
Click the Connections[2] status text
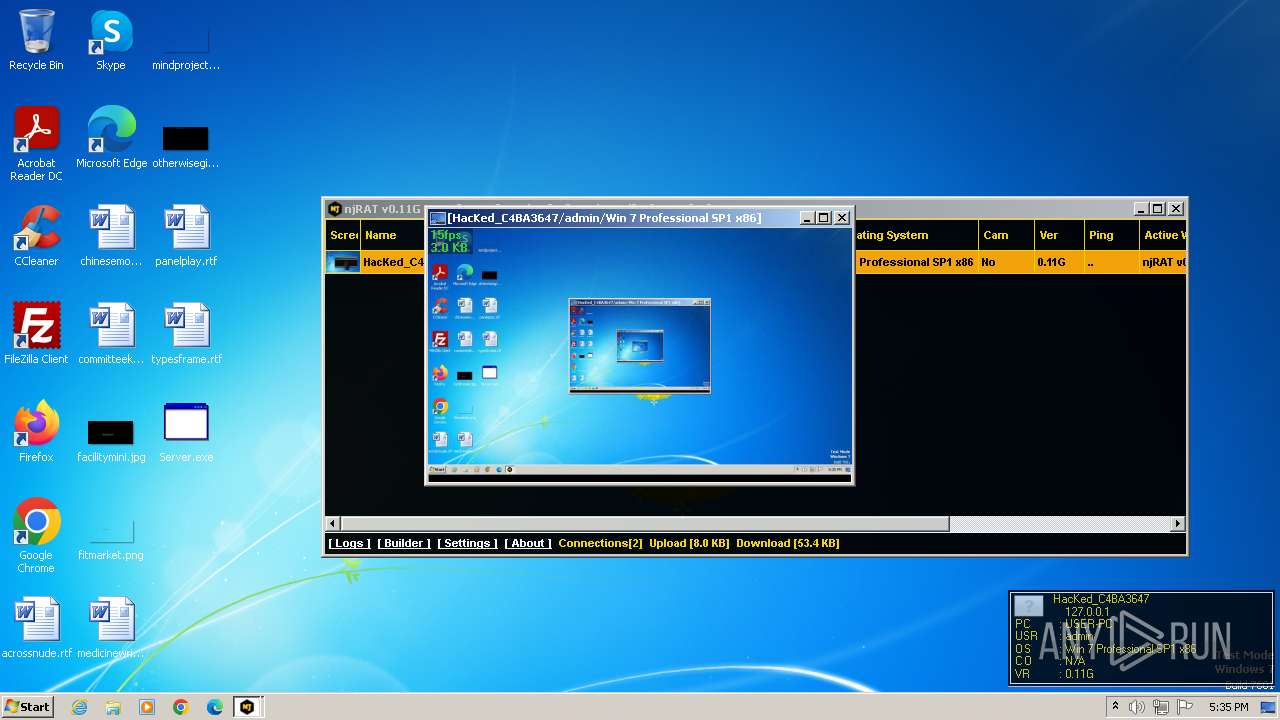pyautogui.click(x=600, y=543)
